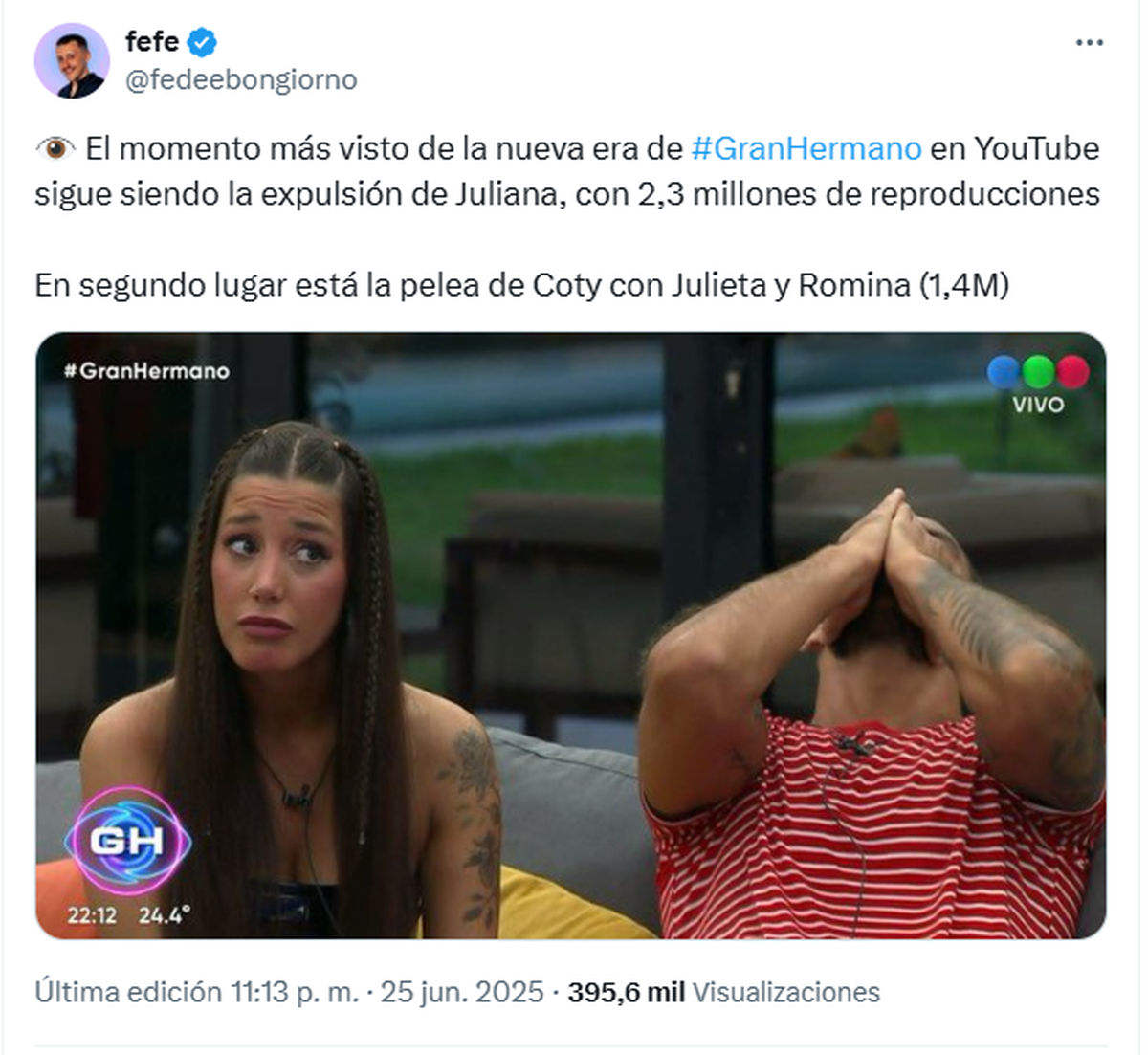1148x1055 pixels.
Task: Click the blue verified badge
Action: pos(202,42)
